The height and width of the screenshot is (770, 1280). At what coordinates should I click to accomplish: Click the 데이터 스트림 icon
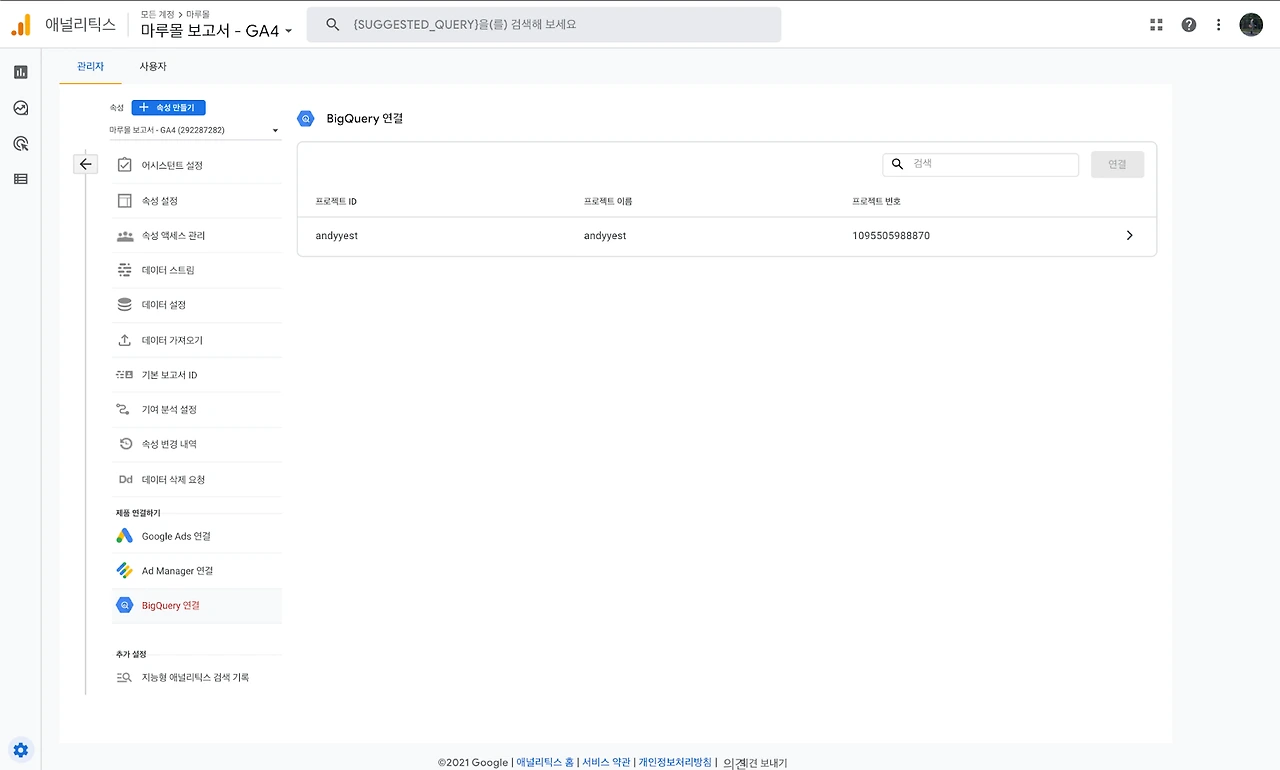pyautogui.click(x=125, y=270)
